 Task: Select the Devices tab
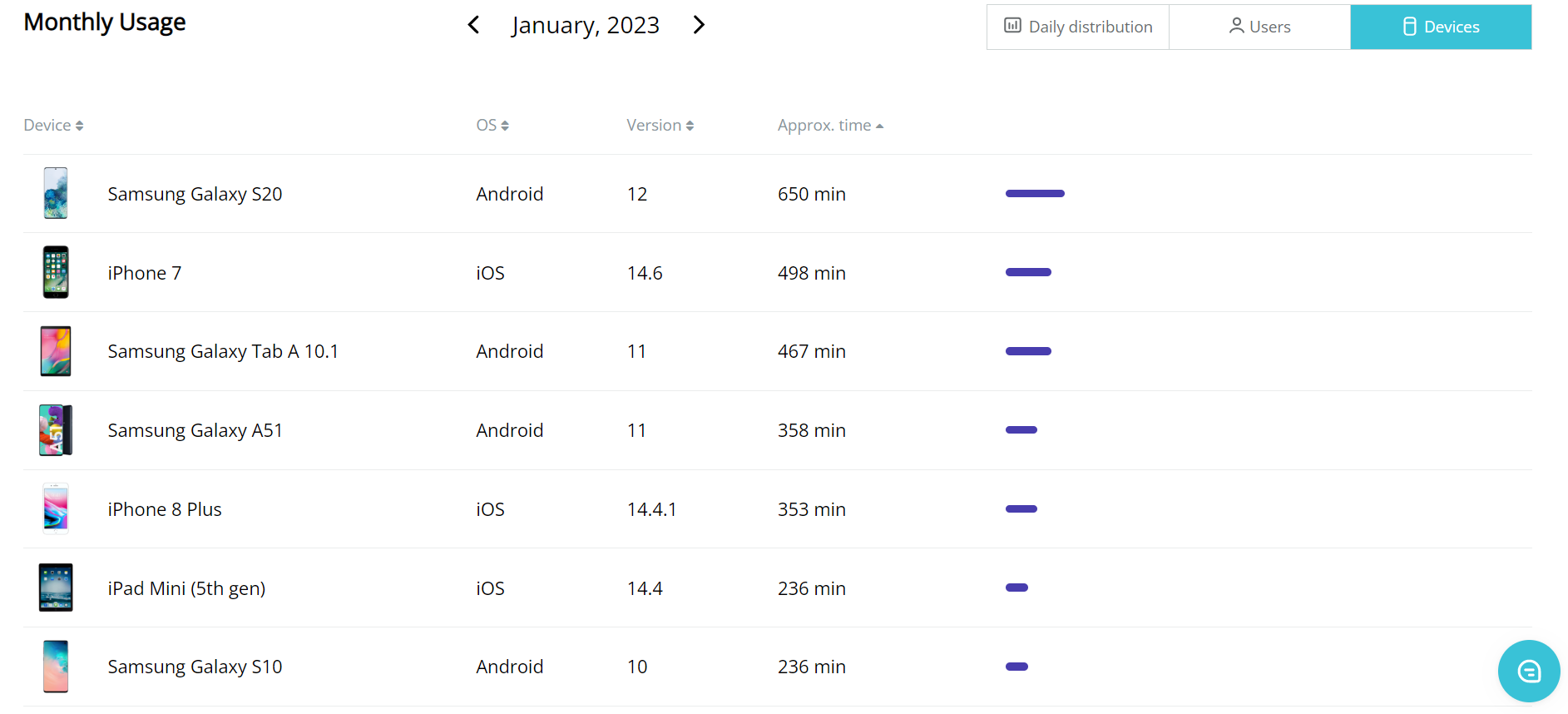(x=1441, y=27)
